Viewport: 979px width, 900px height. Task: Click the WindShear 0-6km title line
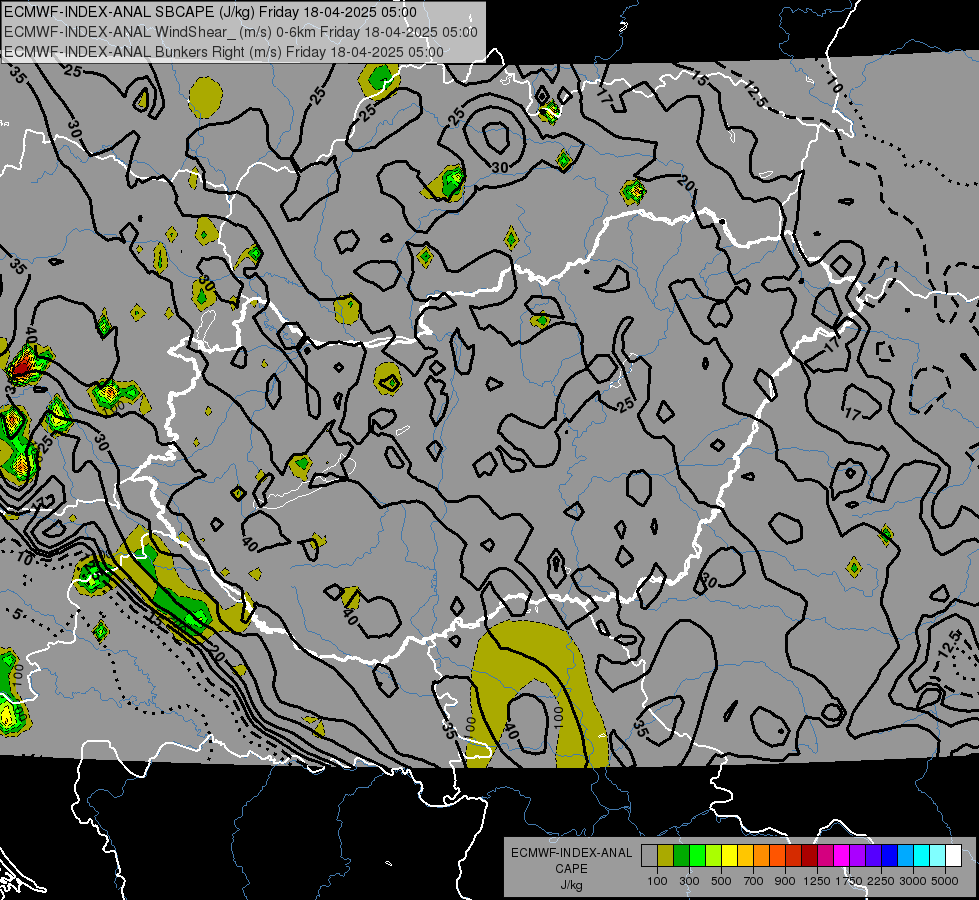click(x=240, y=32)
